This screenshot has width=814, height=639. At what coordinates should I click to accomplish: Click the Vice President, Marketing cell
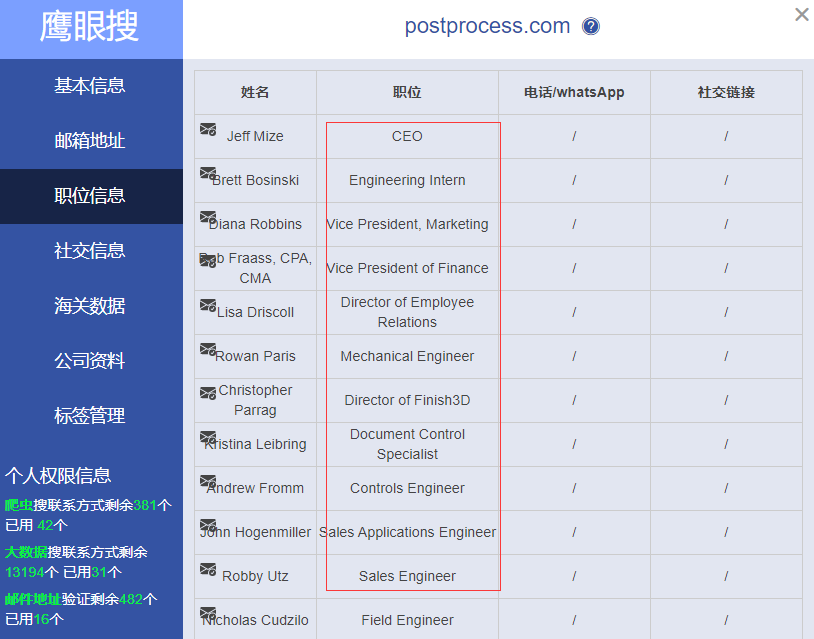coord(407,224)
